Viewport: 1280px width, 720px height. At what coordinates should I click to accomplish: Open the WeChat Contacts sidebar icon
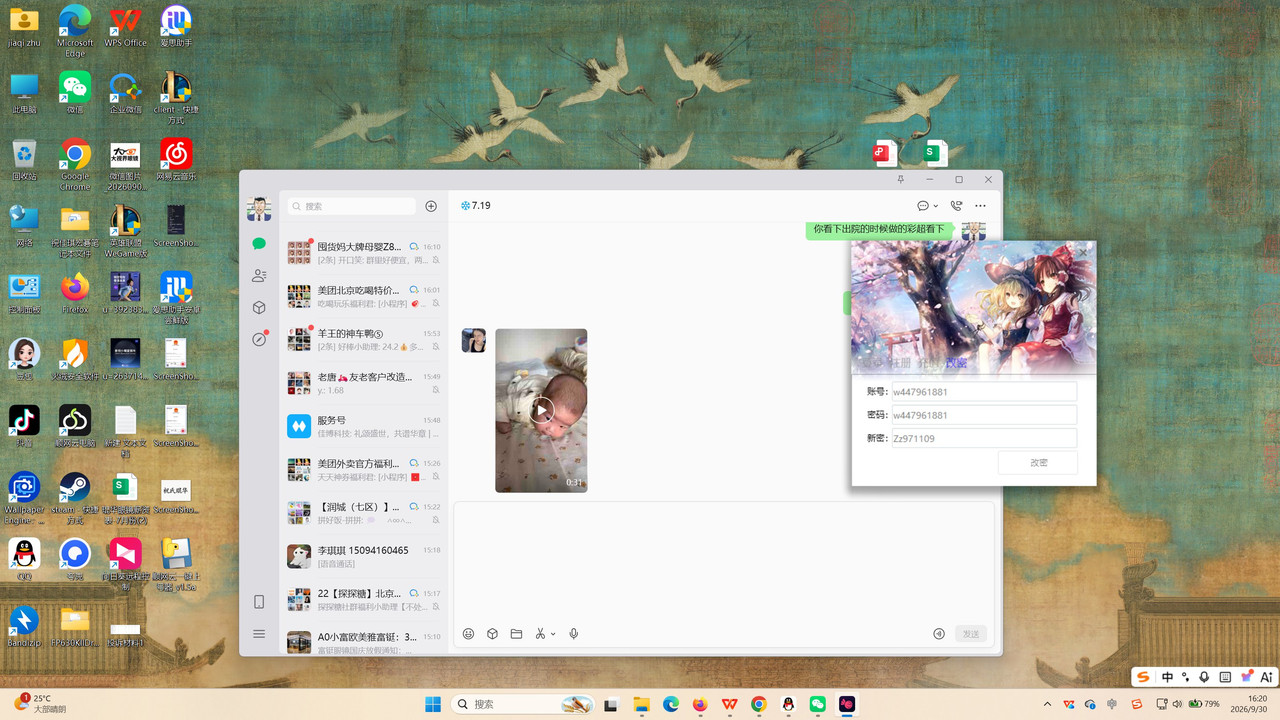pos(259,275)
